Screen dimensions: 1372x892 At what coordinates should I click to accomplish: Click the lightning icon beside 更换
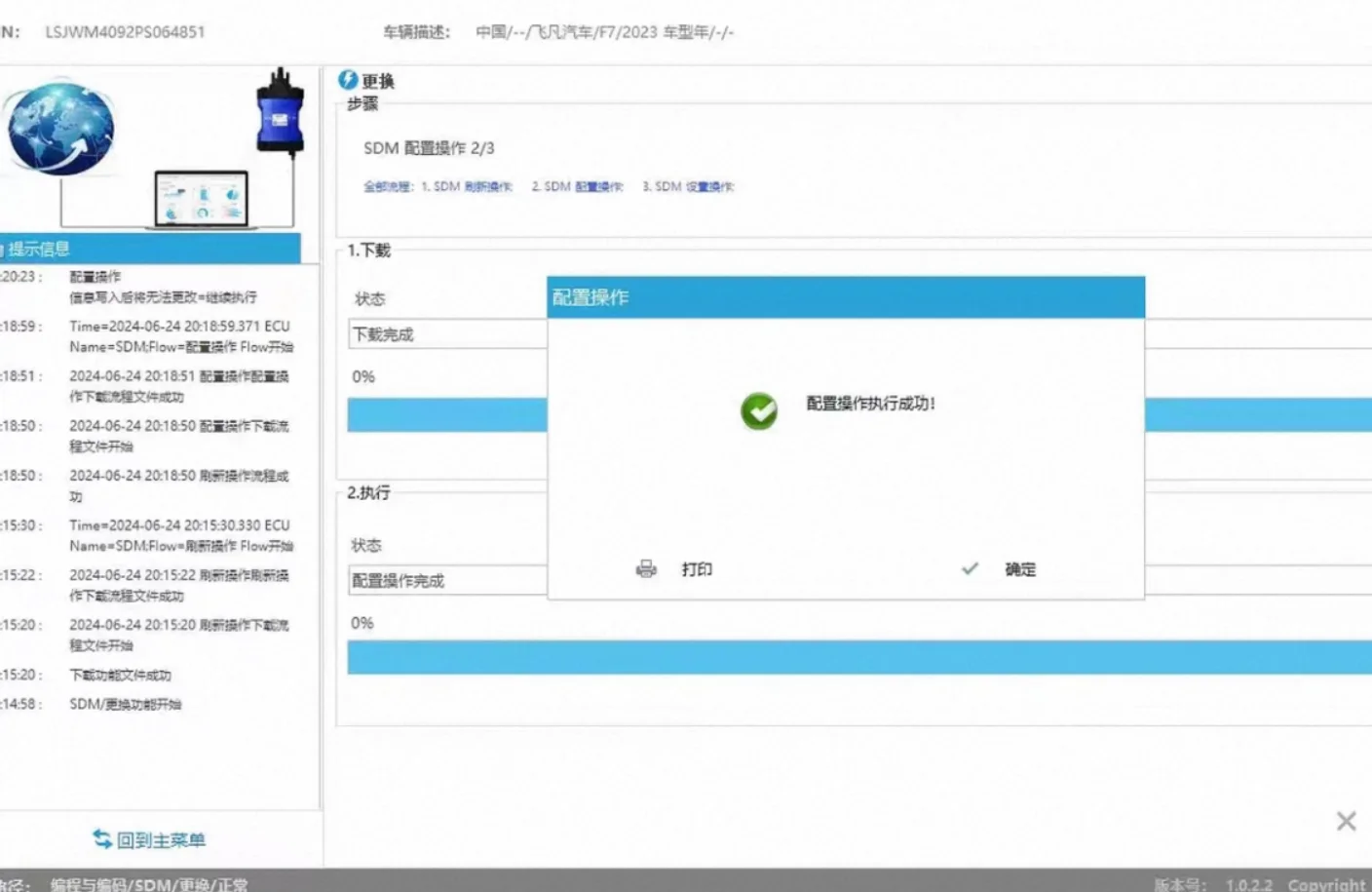pyautogui.click(x=348, y=80)
